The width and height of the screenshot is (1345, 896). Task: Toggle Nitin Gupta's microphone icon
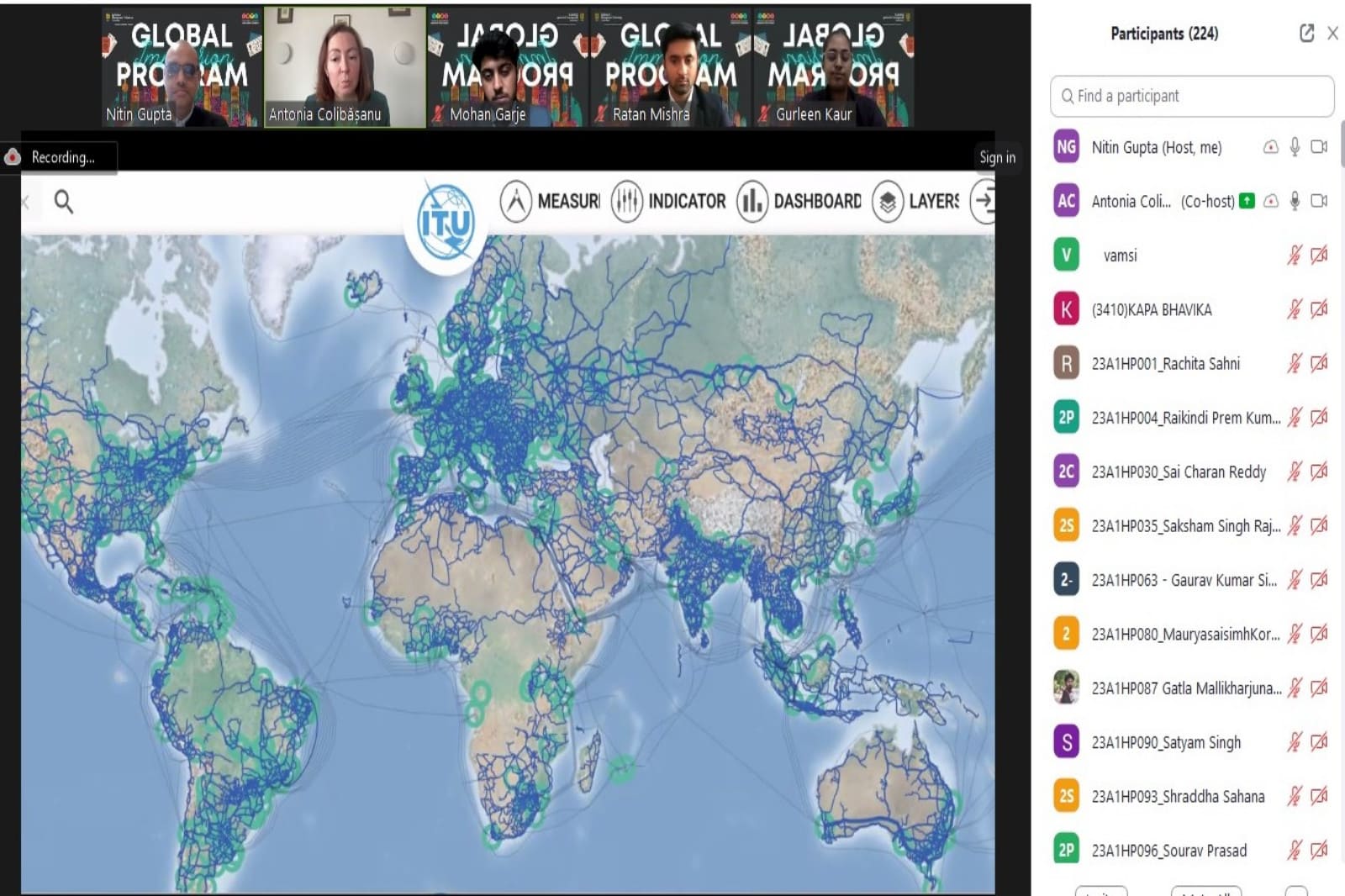[x=1295, y=147]
